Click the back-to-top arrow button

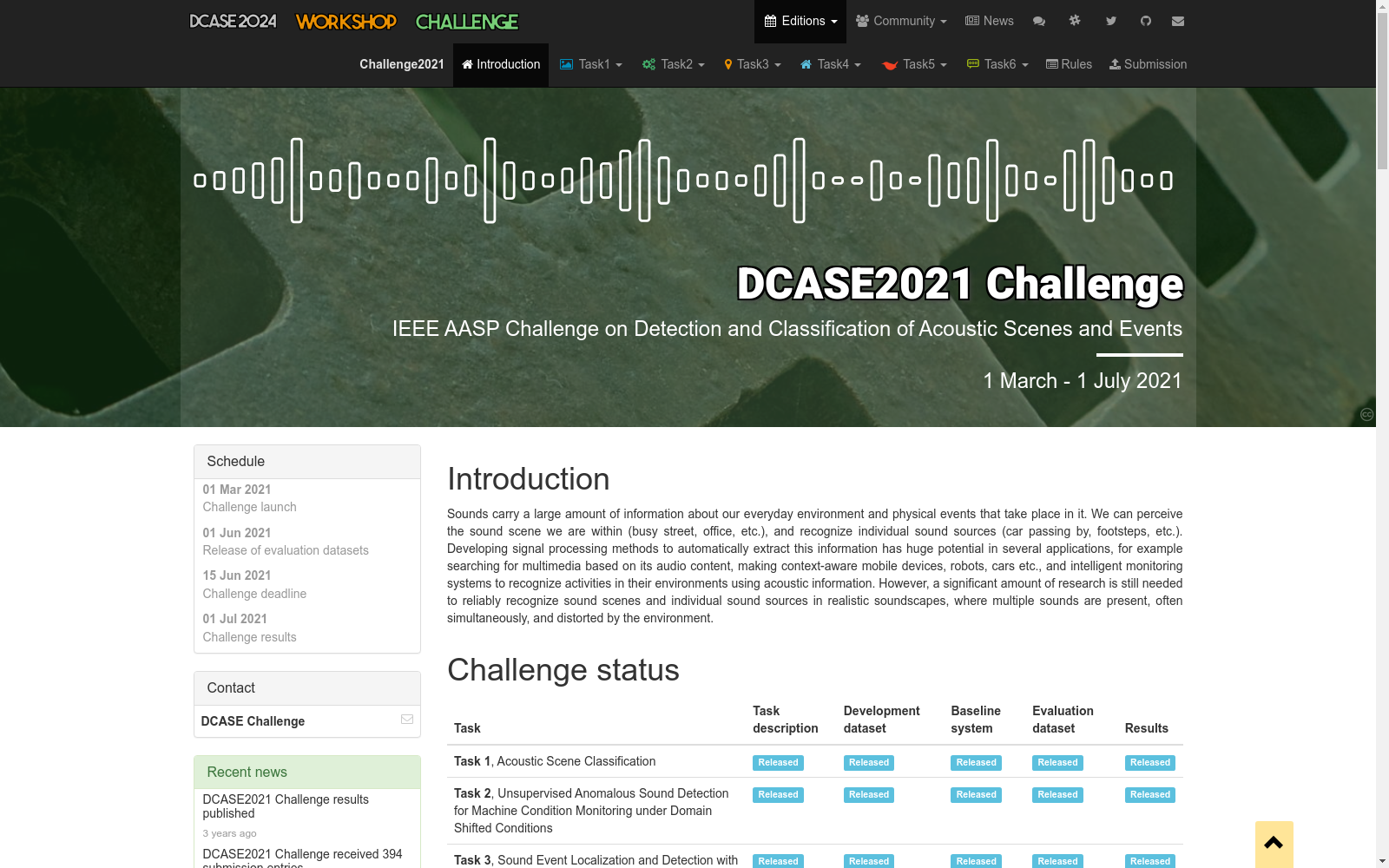(1274, 844)
